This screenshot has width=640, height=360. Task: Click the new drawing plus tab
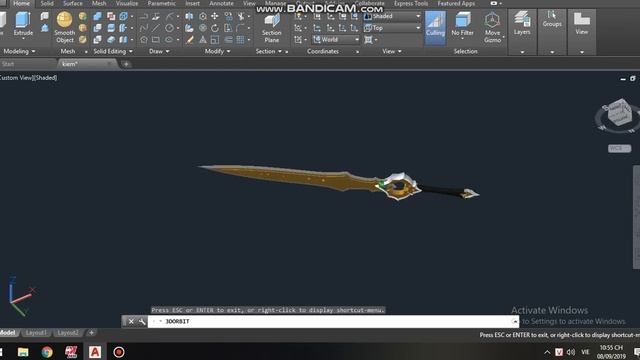pyautogui.click(x=126, y=64)
